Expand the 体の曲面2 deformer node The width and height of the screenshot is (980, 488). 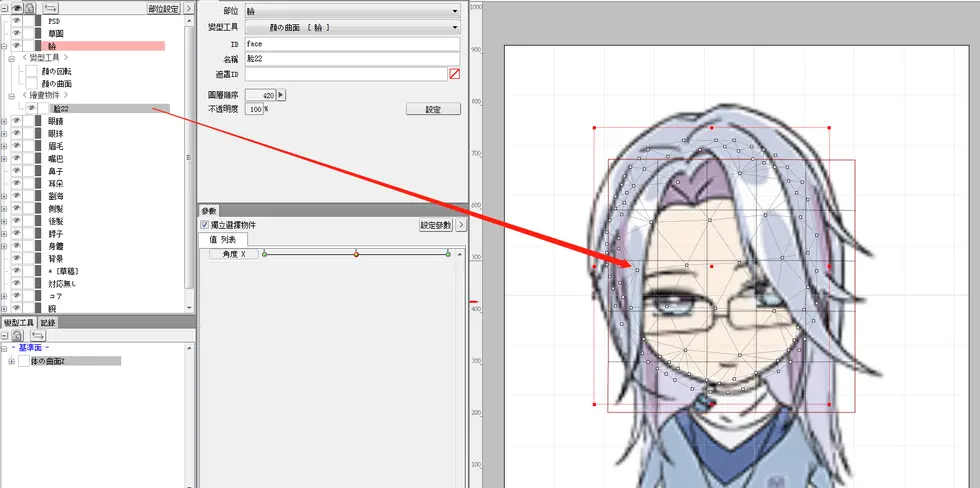12,362
